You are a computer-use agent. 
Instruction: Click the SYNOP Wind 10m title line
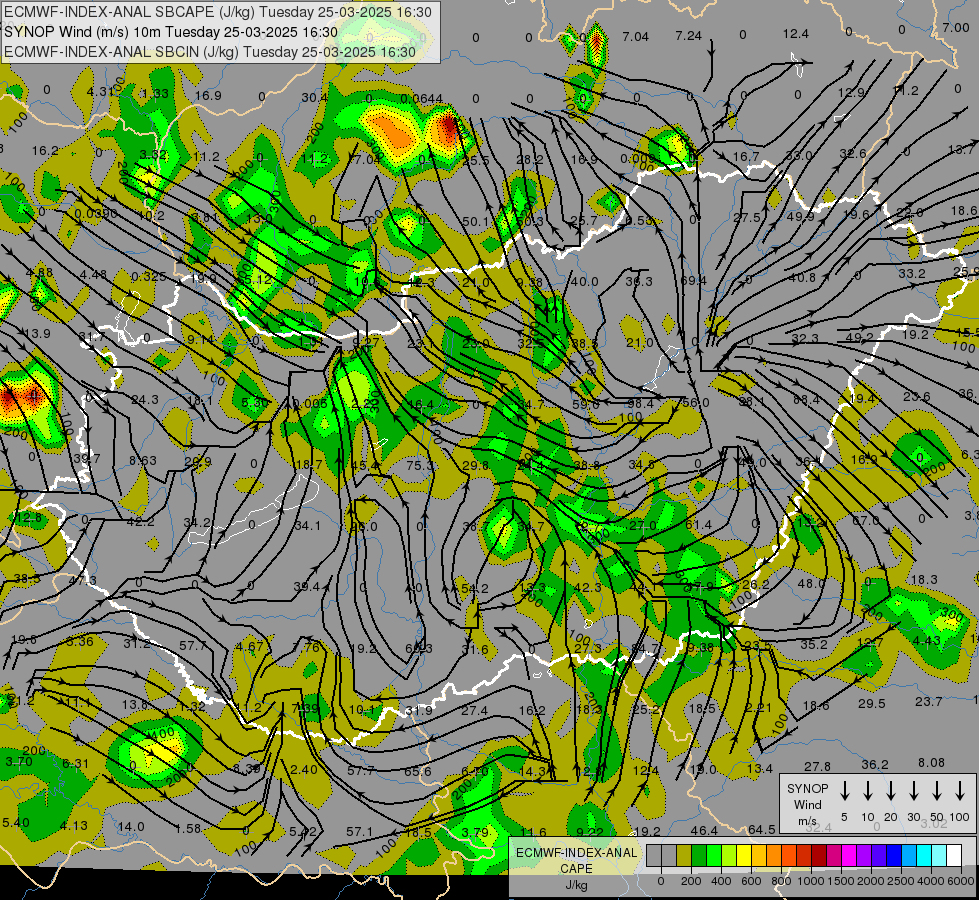[x=170, y=32]
